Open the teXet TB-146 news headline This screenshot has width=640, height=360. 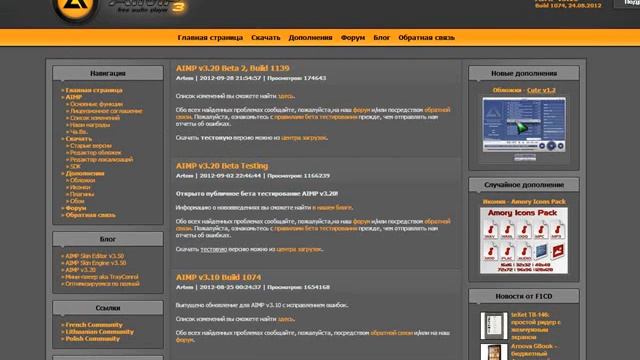[x=536, y=326]
